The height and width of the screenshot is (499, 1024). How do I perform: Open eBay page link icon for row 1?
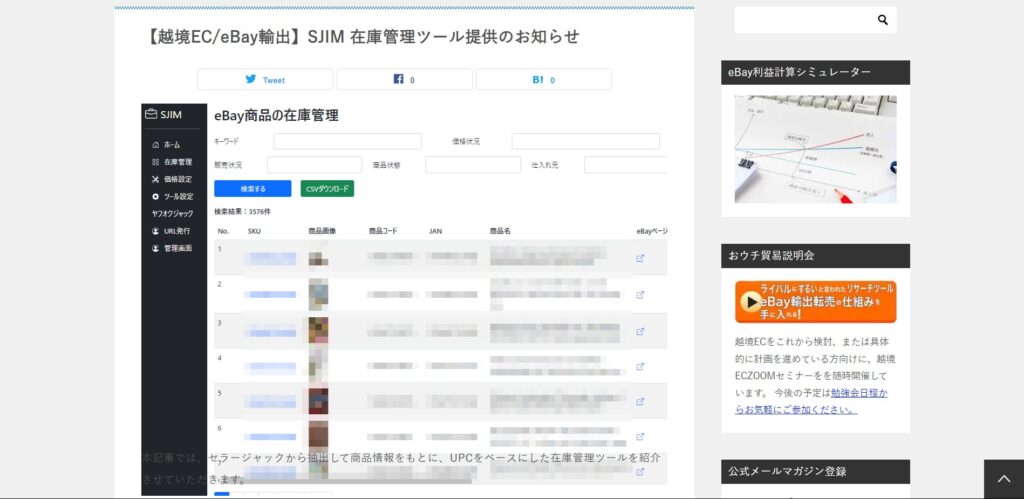[x=640, y=258]
